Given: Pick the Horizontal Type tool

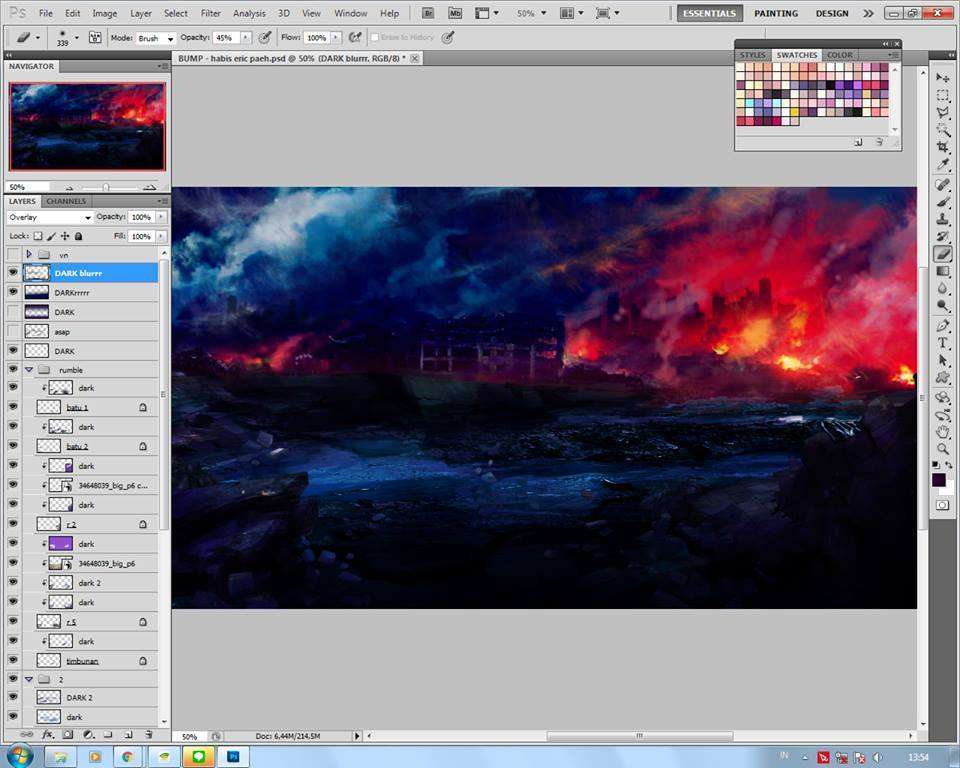Looking at the screenshot, I should [943, 343].
